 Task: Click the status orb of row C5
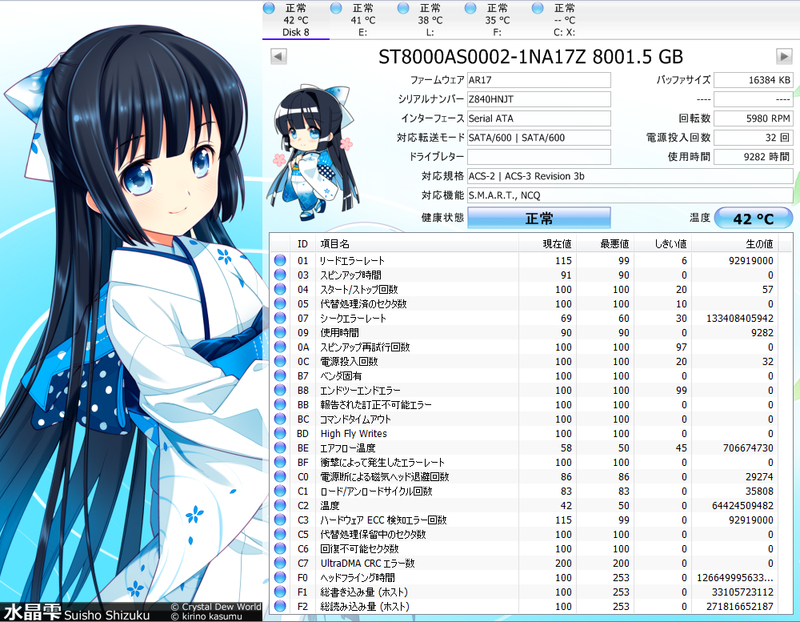point(280,534)
